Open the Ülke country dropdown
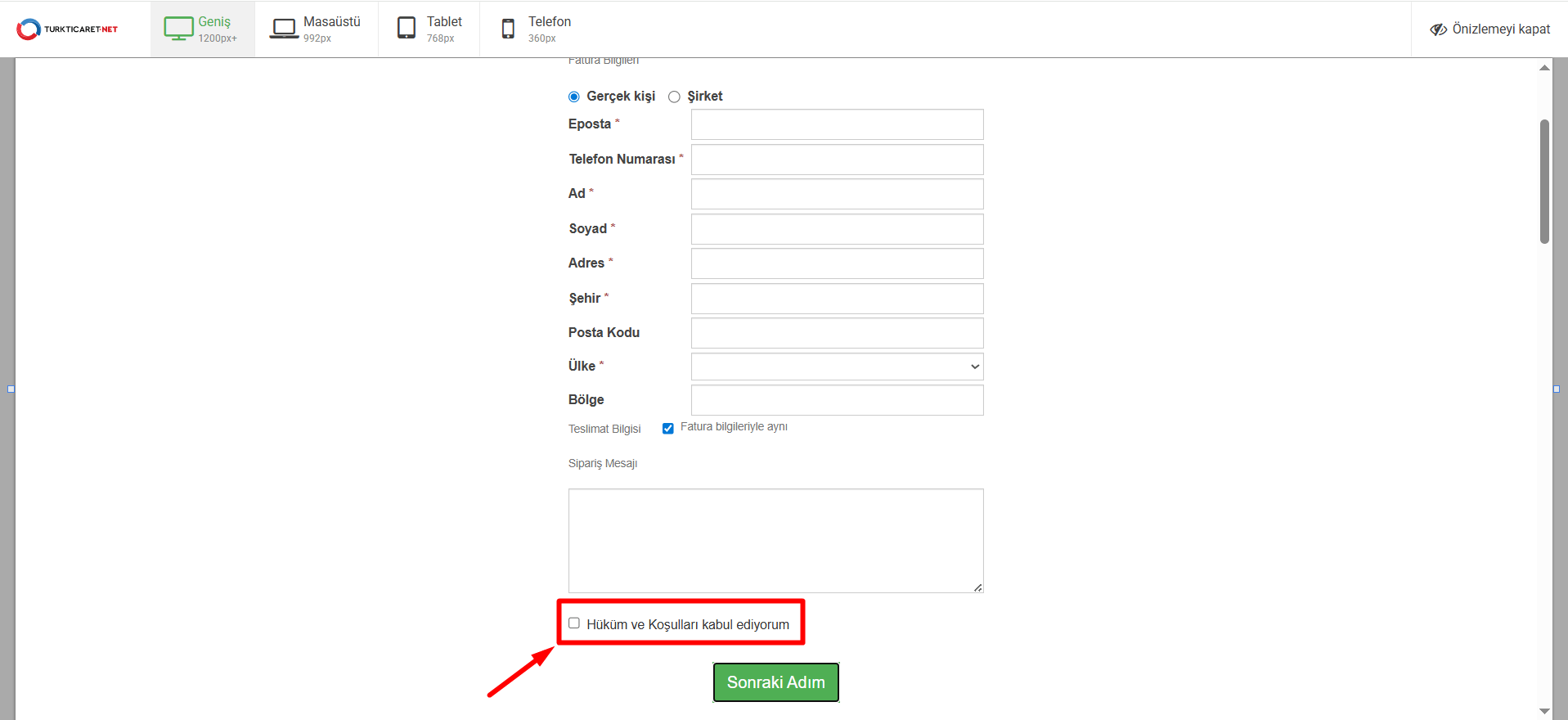1568x720 pixels. click(837, 367)
